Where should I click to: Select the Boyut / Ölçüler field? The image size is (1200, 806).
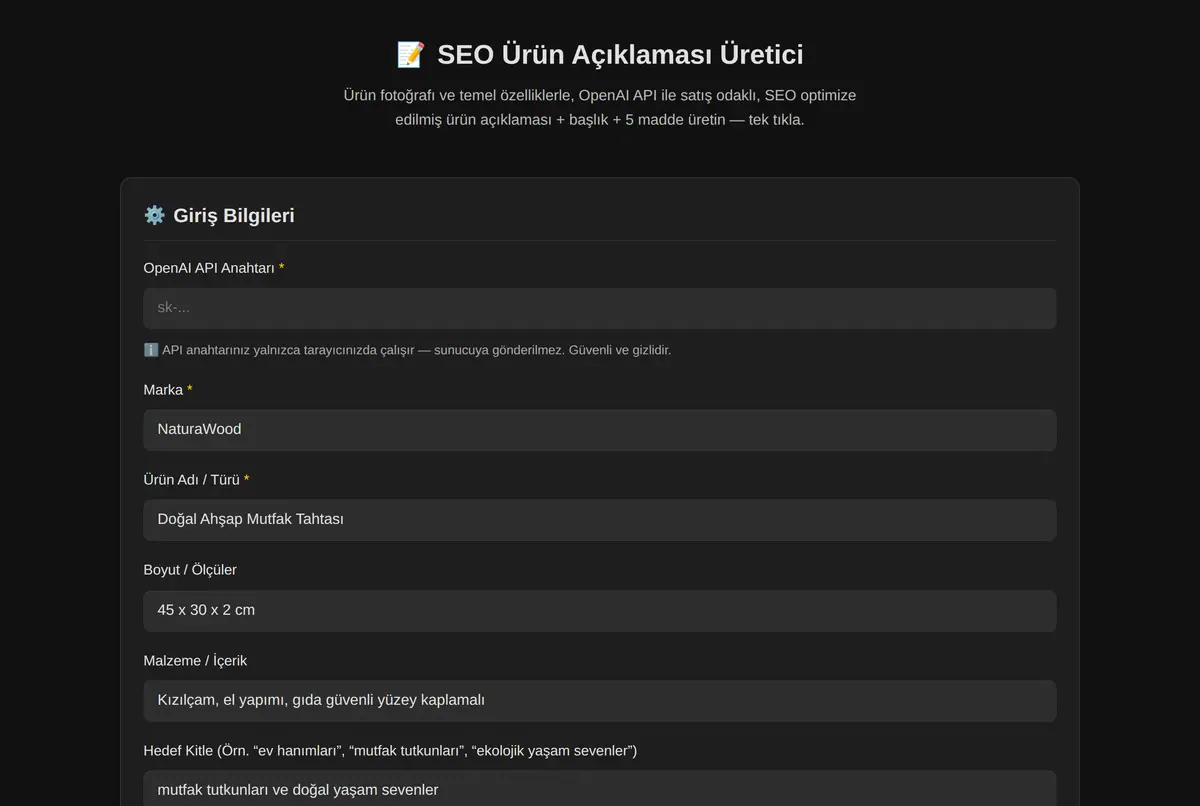[600, 610]
